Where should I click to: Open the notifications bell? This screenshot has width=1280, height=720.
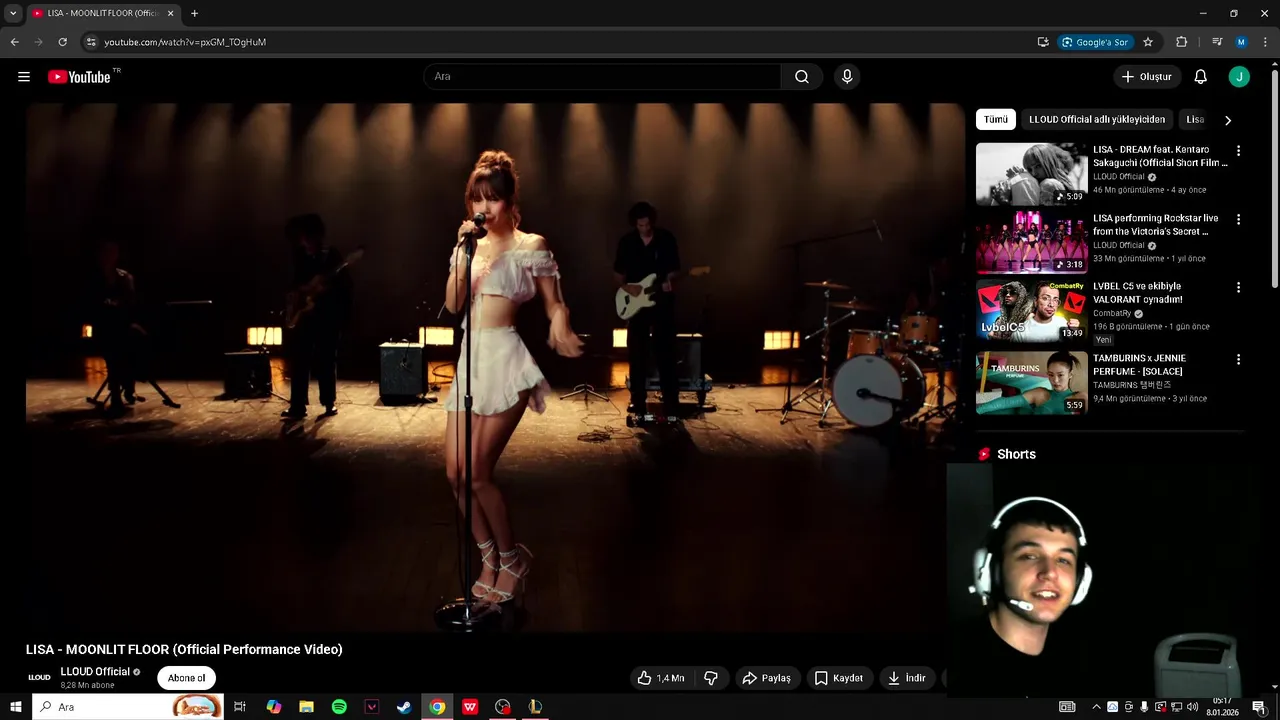pyautogui.click(x=1201, y=77)
